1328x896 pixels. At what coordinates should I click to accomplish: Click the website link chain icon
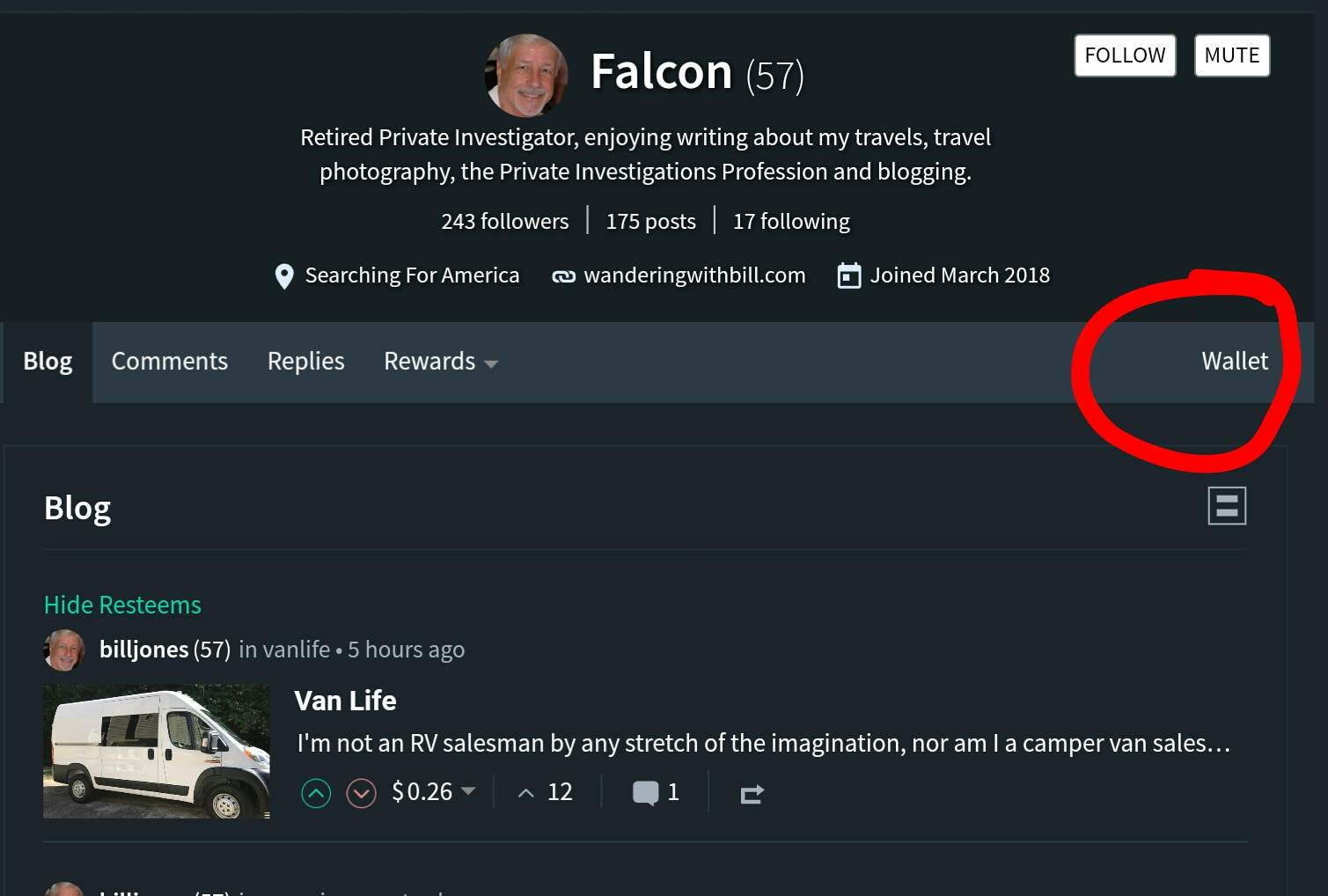[x=563, y=276]
